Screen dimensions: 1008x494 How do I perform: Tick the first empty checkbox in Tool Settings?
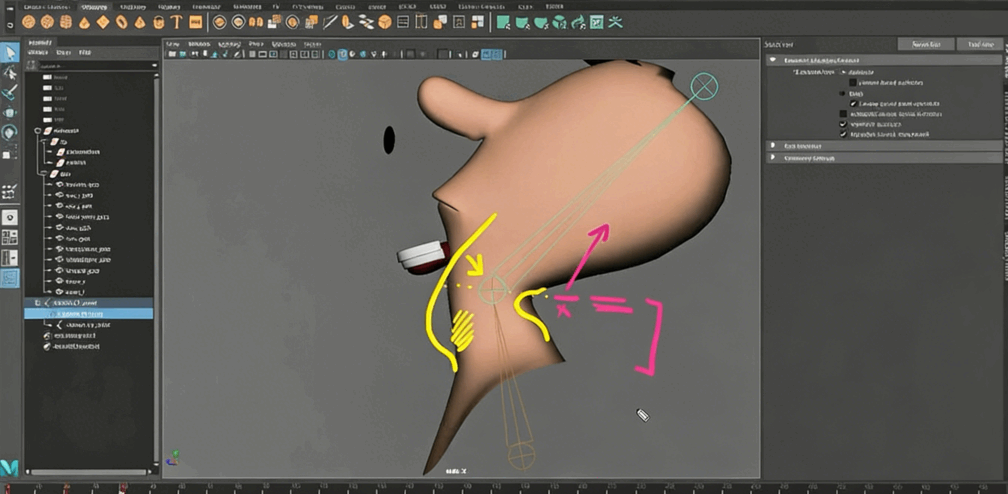(853, 83)
